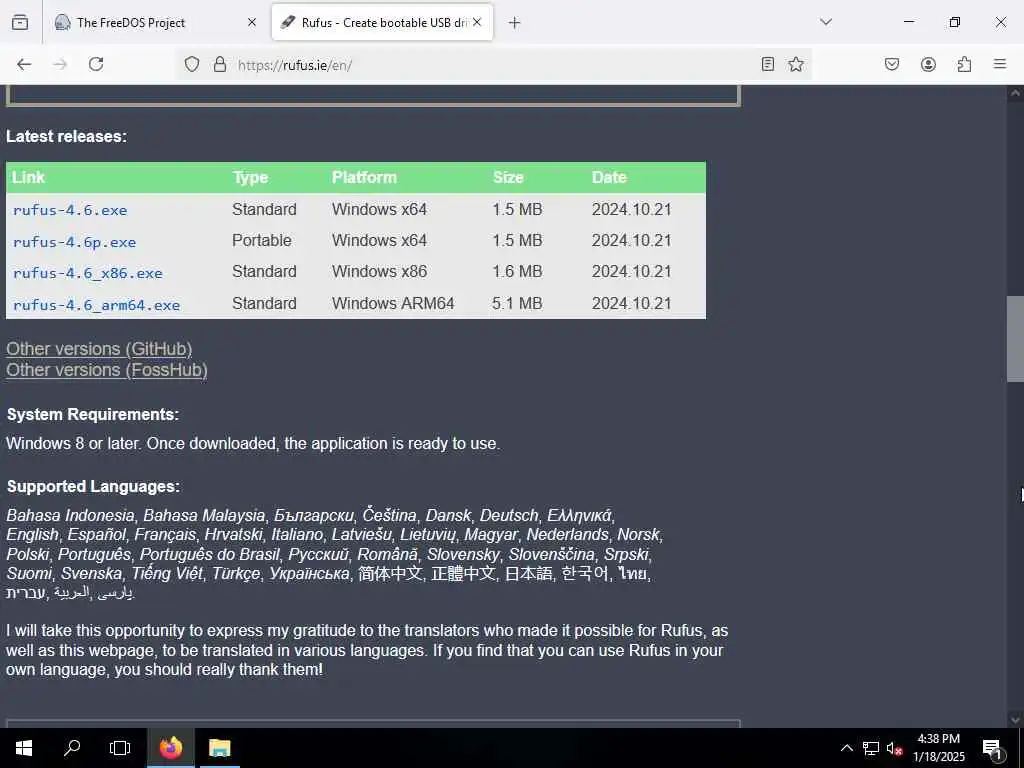1024x768 pixels.
Task: Close The FreeDOS Project tab
Action: click(x=252, y=23)
